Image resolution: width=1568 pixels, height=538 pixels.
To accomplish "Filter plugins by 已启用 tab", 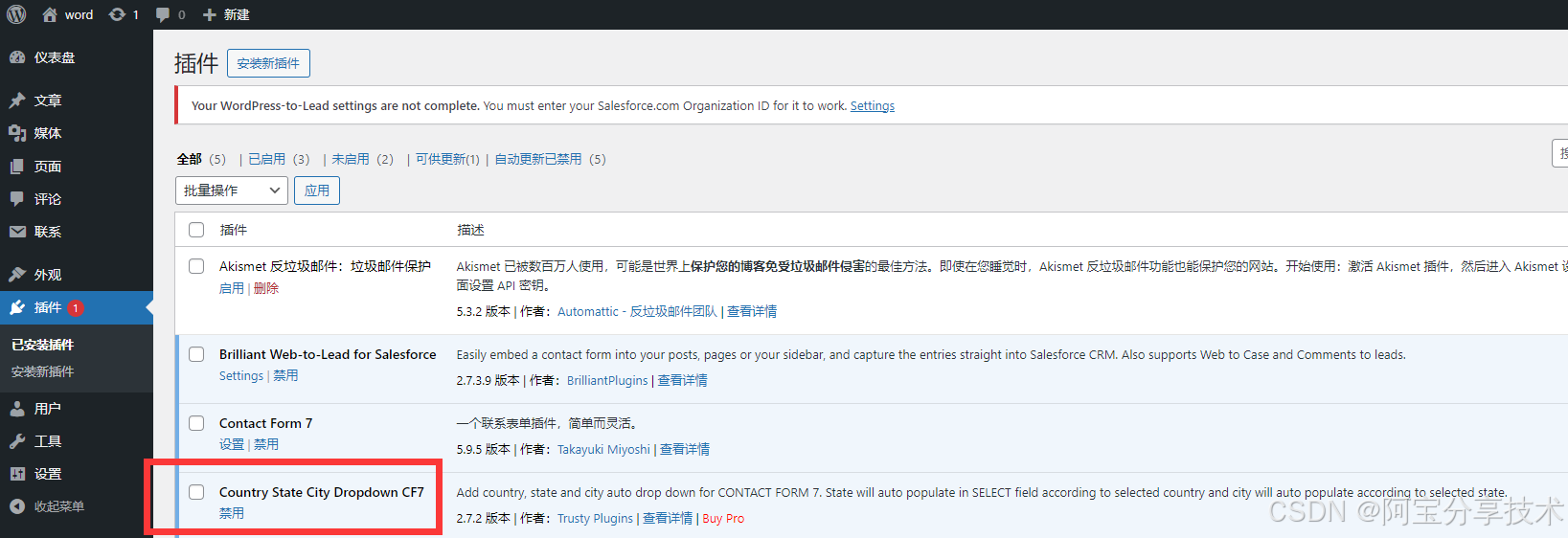I will click(x=267, y=159).
